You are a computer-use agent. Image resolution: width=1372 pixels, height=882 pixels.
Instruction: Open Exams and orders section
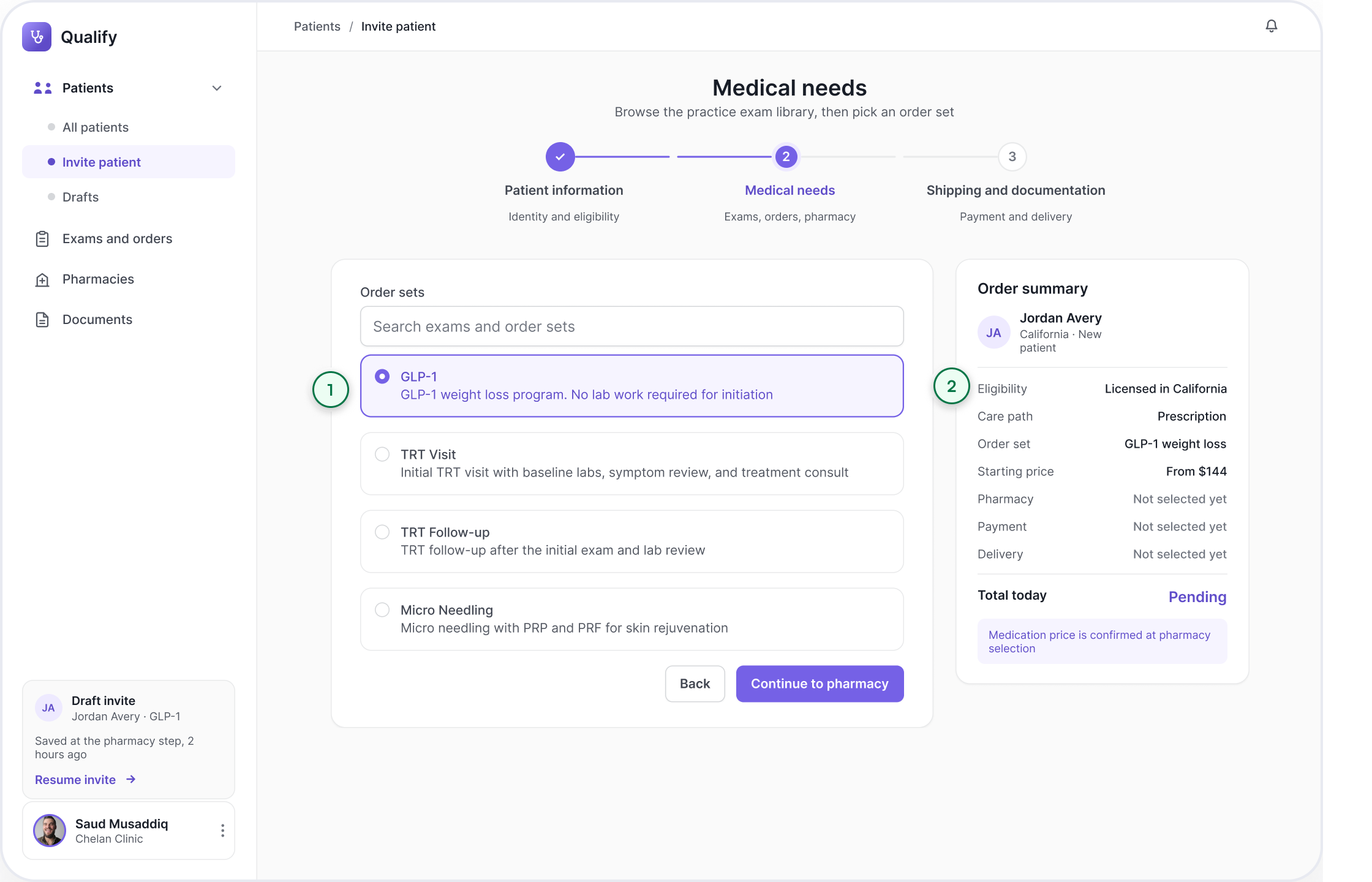click(x=118, y=239)
